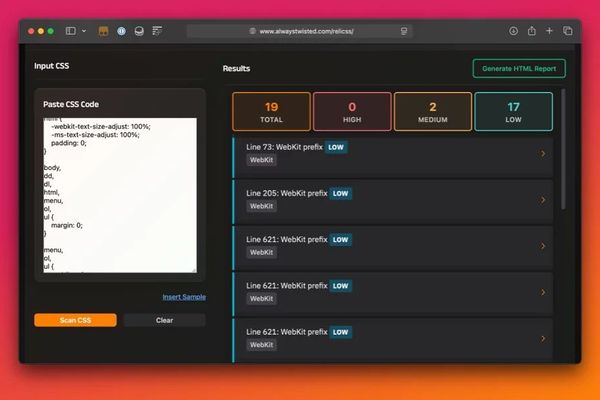Click the Line 205: WebKit prefix text

(x=287, y=193)
